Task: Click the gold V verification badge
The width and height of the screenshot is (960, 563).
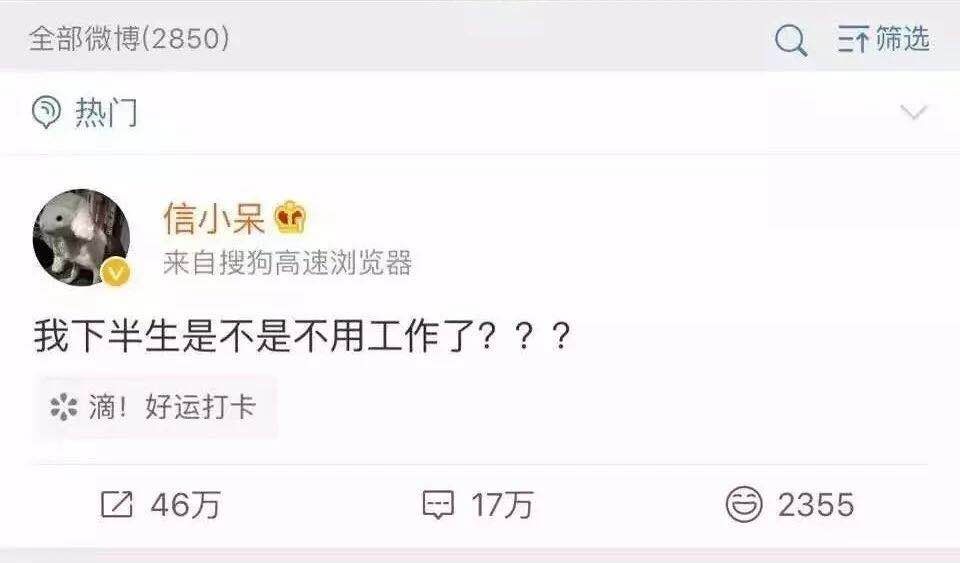Action: click(116, 272)
